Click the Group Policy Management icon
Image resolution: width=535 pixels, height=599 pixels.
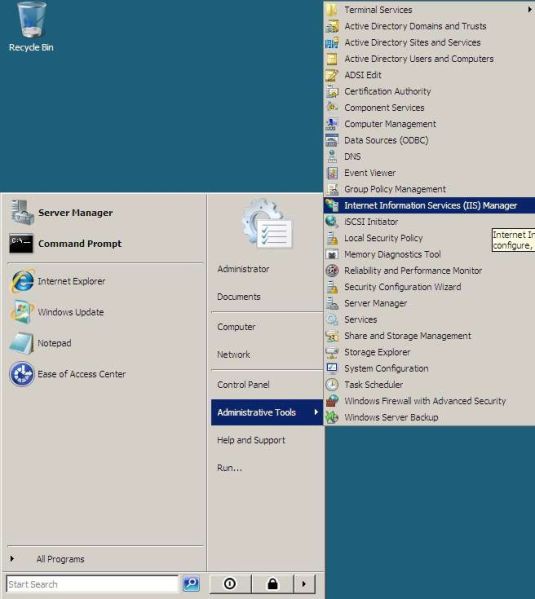click(x=332, y=189)
